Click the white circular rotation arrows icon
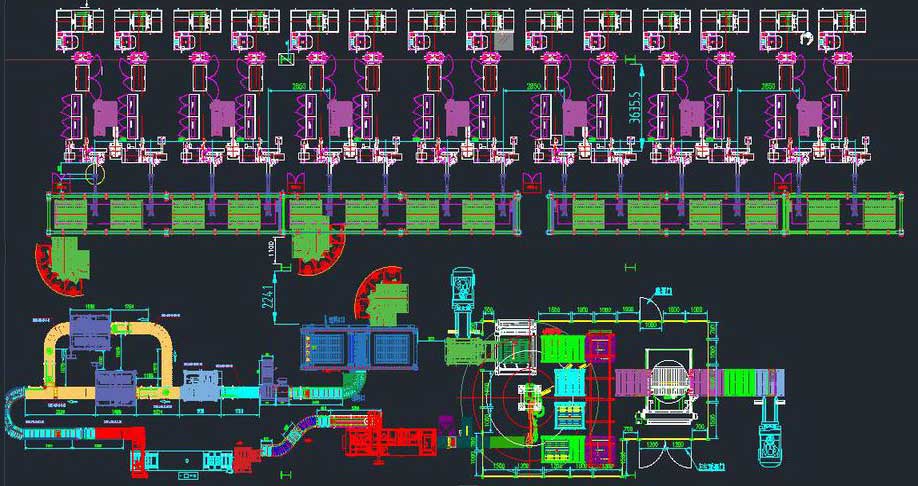 (x=807, y=38)
